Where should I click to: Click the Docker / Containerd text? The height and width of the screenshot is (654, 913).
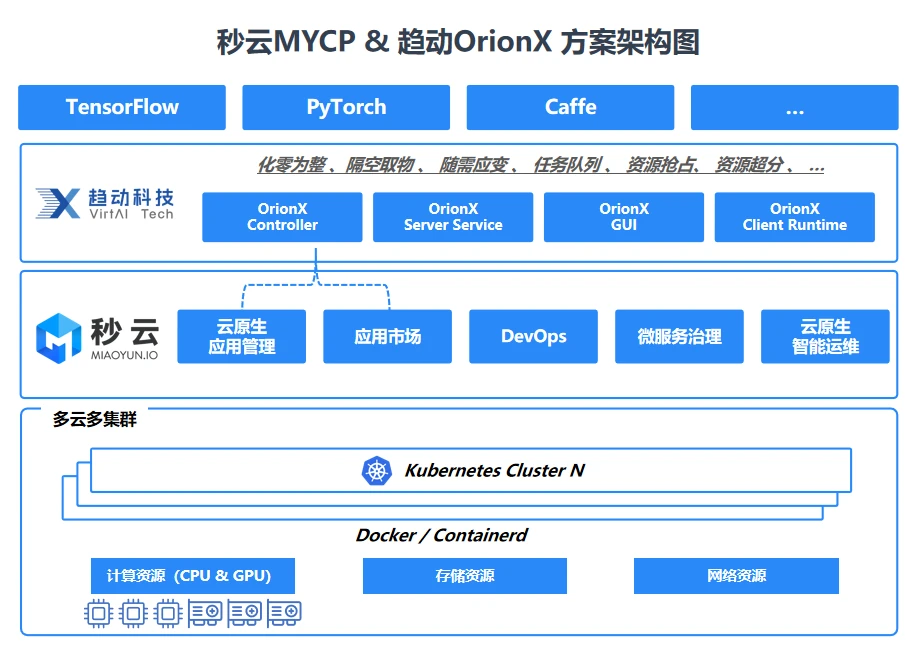(441, 535)
